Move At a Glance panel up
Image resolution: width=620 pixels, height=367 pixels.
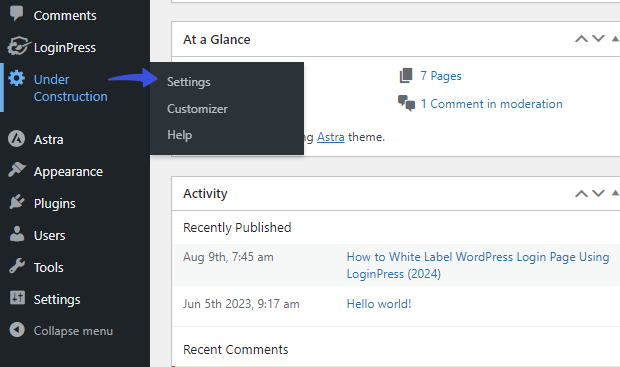581,39
